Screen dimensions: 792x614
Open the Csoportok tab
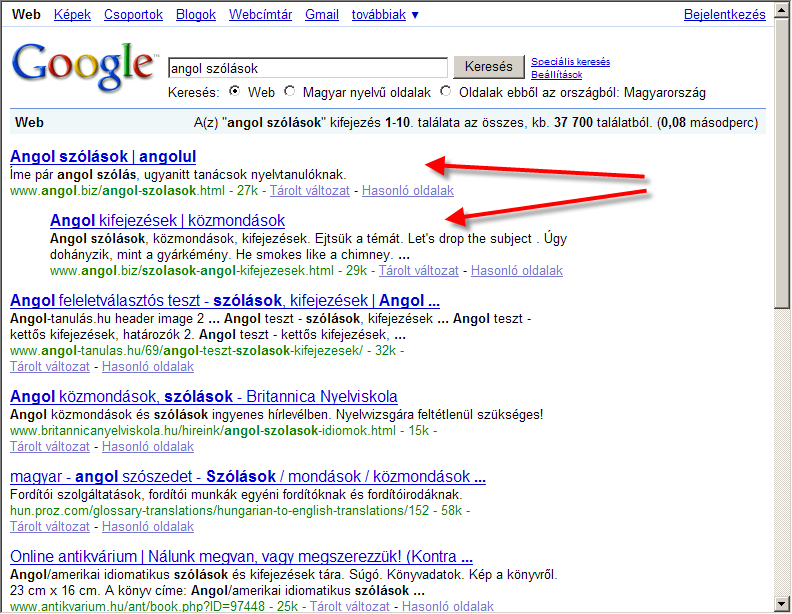tap(133, 15)
